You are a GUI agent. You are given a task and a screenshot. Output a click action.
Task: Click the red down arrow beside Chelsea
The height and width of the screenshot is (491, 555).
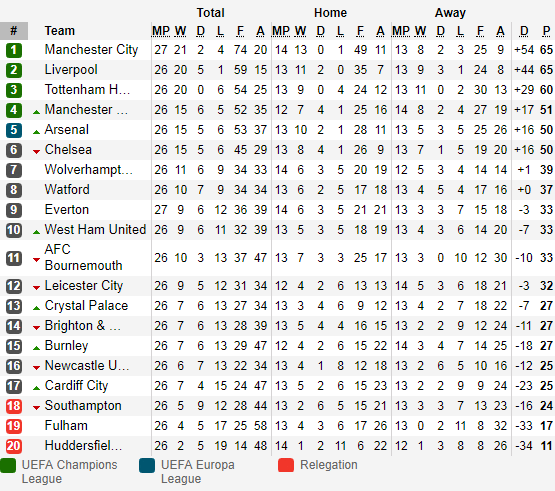(36, 152)
